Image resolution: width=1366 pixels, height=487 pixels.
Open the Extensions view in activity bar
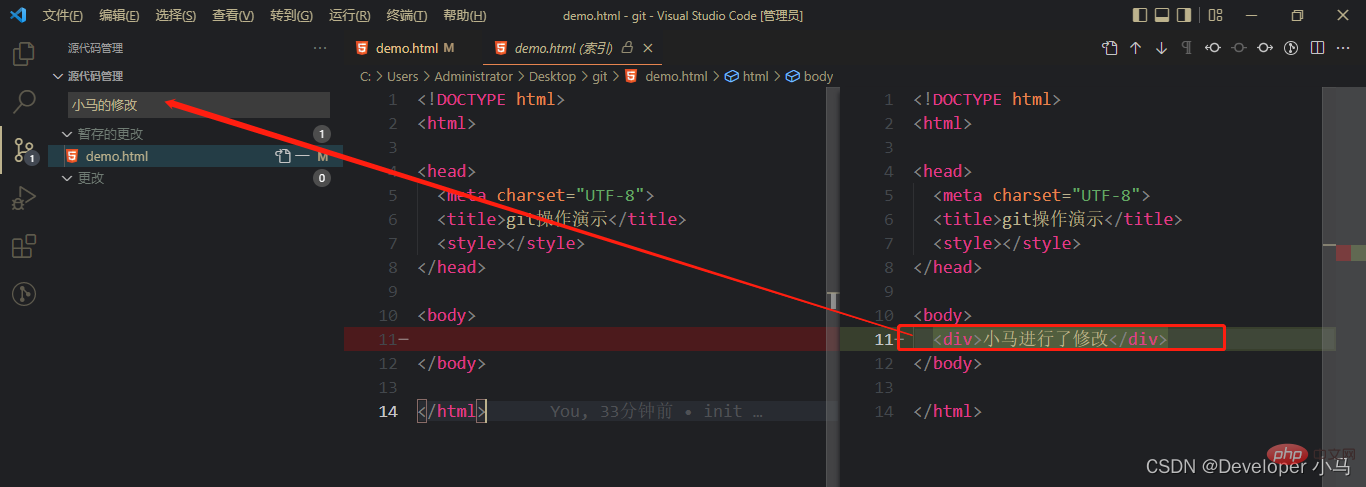(24, 246)
